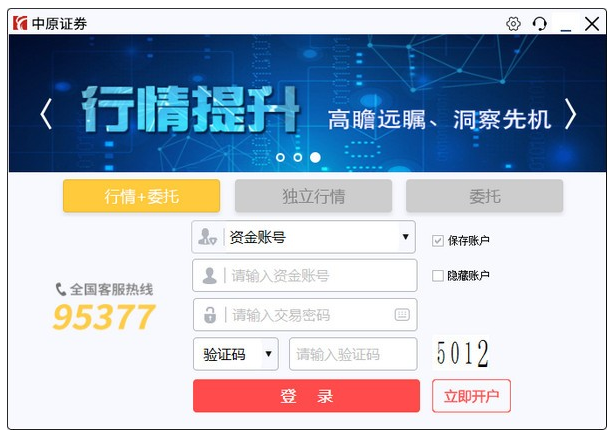Enable the 隐藏账户 checkbox
This screenshot has width=613, height=434.
(x=437, y=276)
